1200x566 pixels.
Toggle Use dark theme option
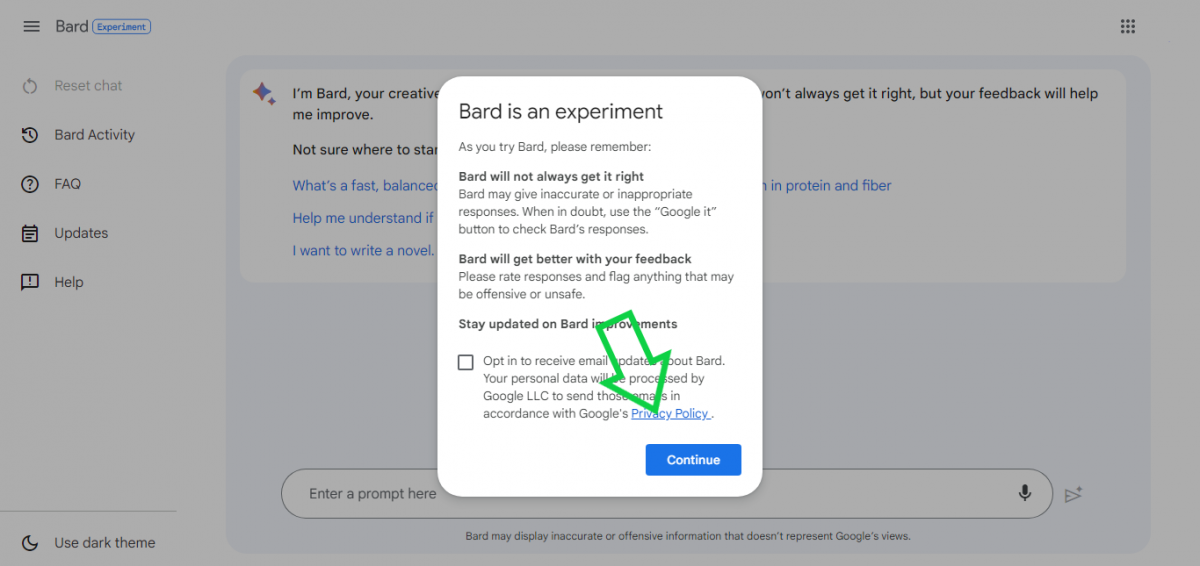click(105, 543)
